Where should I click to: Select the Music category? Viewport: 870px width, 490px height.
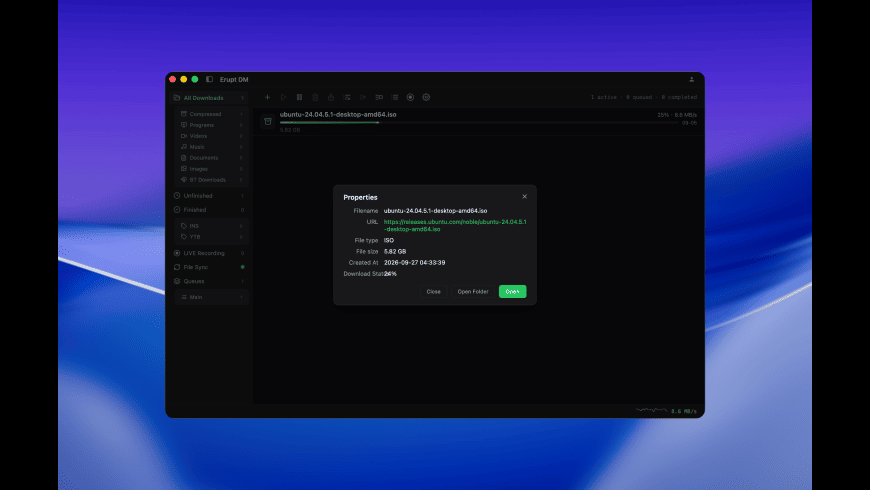[211, 147]
